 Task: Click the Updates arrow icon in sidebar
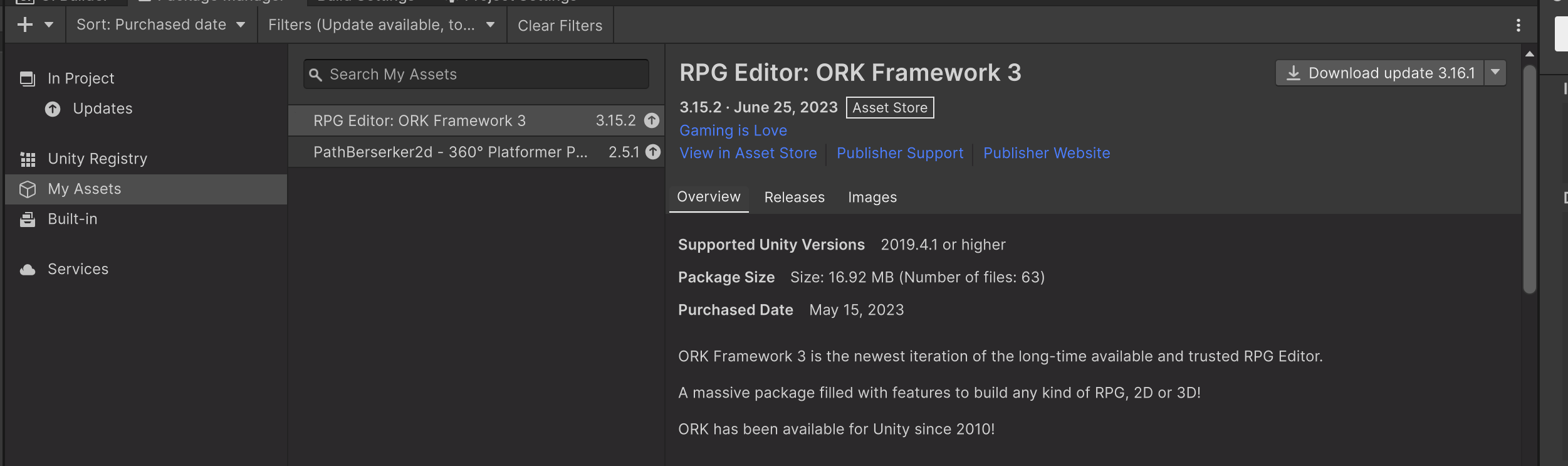(x=53, y=109)
